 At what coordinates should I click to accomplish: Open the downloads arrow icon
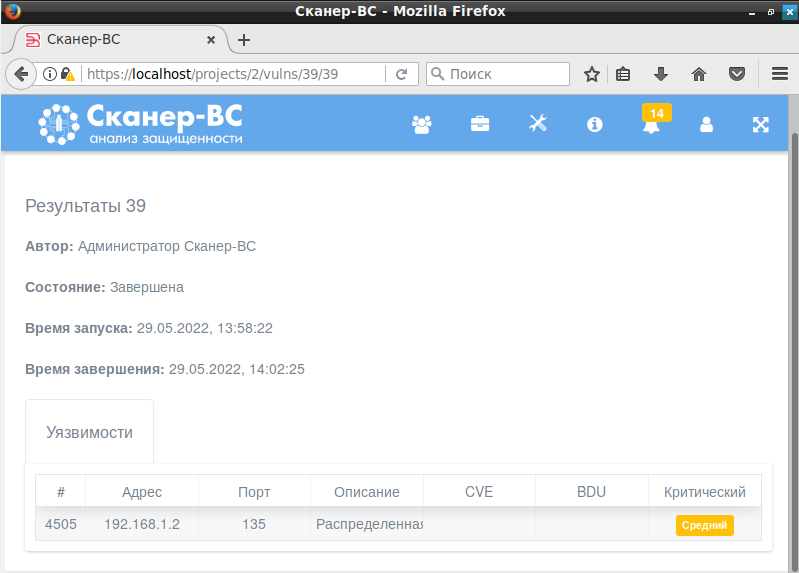660,74
